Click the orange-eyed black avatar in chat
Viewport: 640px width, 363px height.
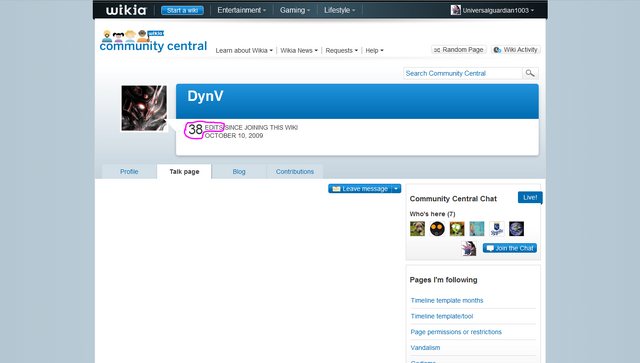[x=437, y=229]
